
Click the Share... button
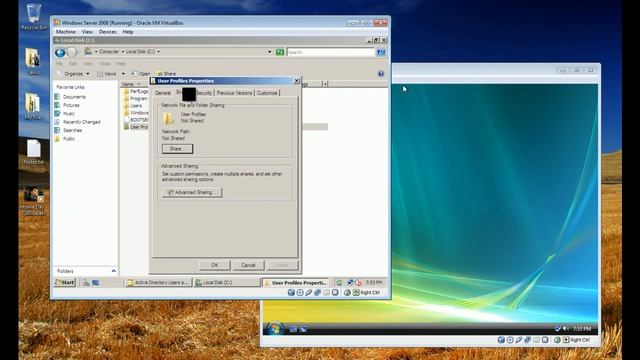tap(178, 149)
